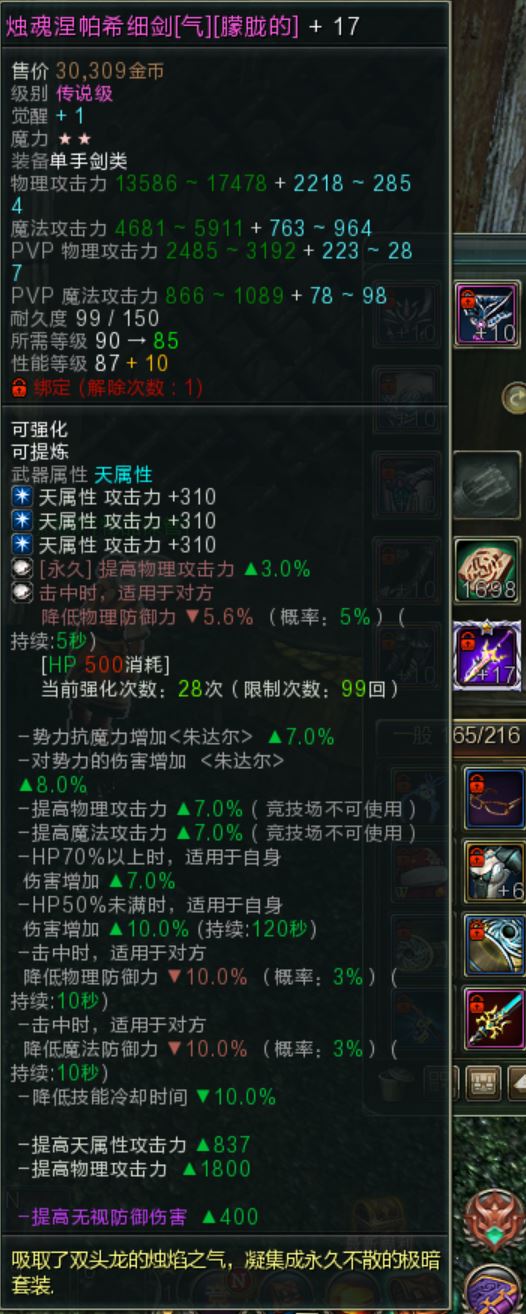Select the scroll stack showing 1698
526x1314 pixels.
click(487, 571)
